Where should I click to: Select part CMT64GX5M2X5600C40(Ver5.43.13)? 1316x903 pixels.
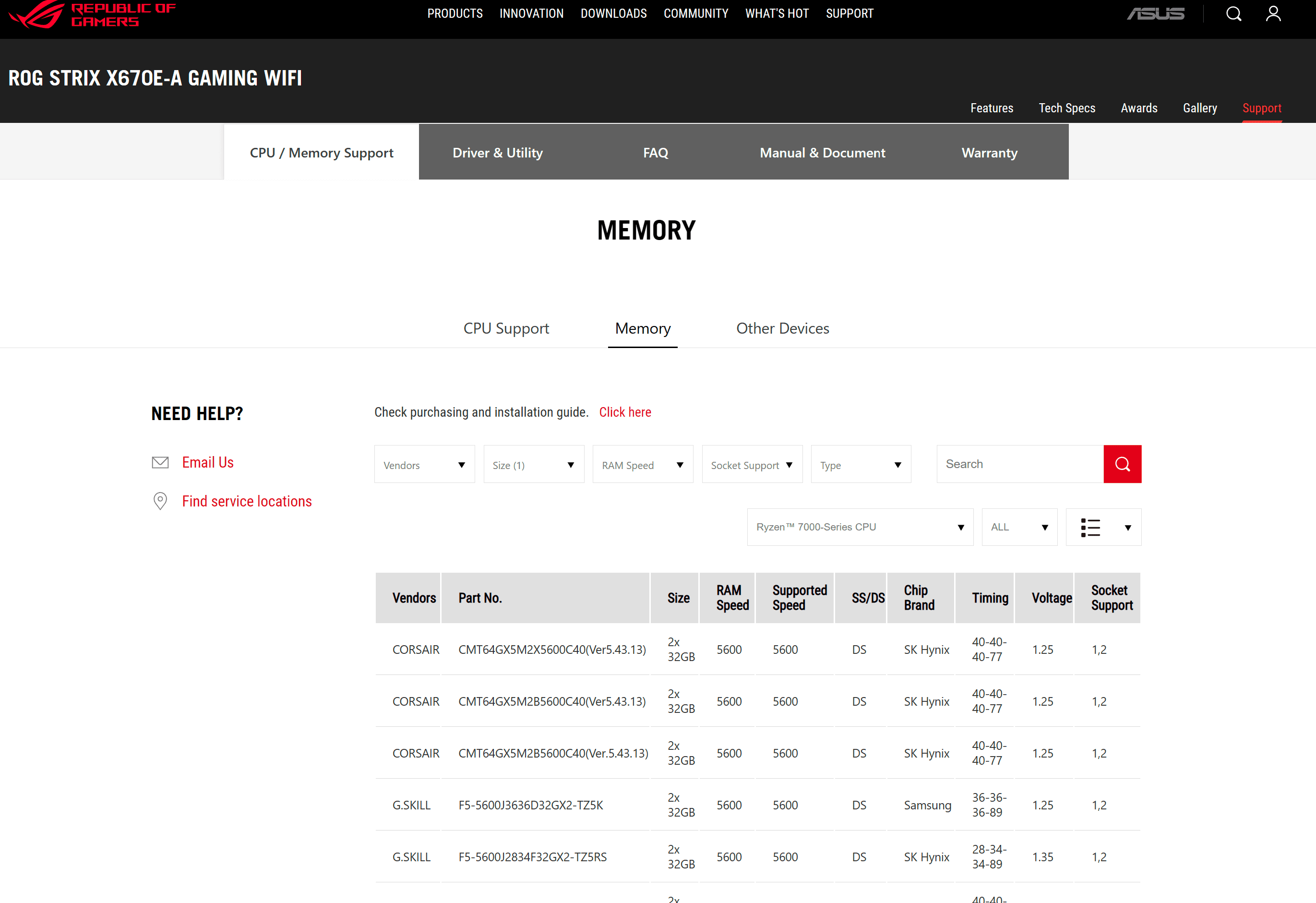pyautogui.click(x=552, y=650)
